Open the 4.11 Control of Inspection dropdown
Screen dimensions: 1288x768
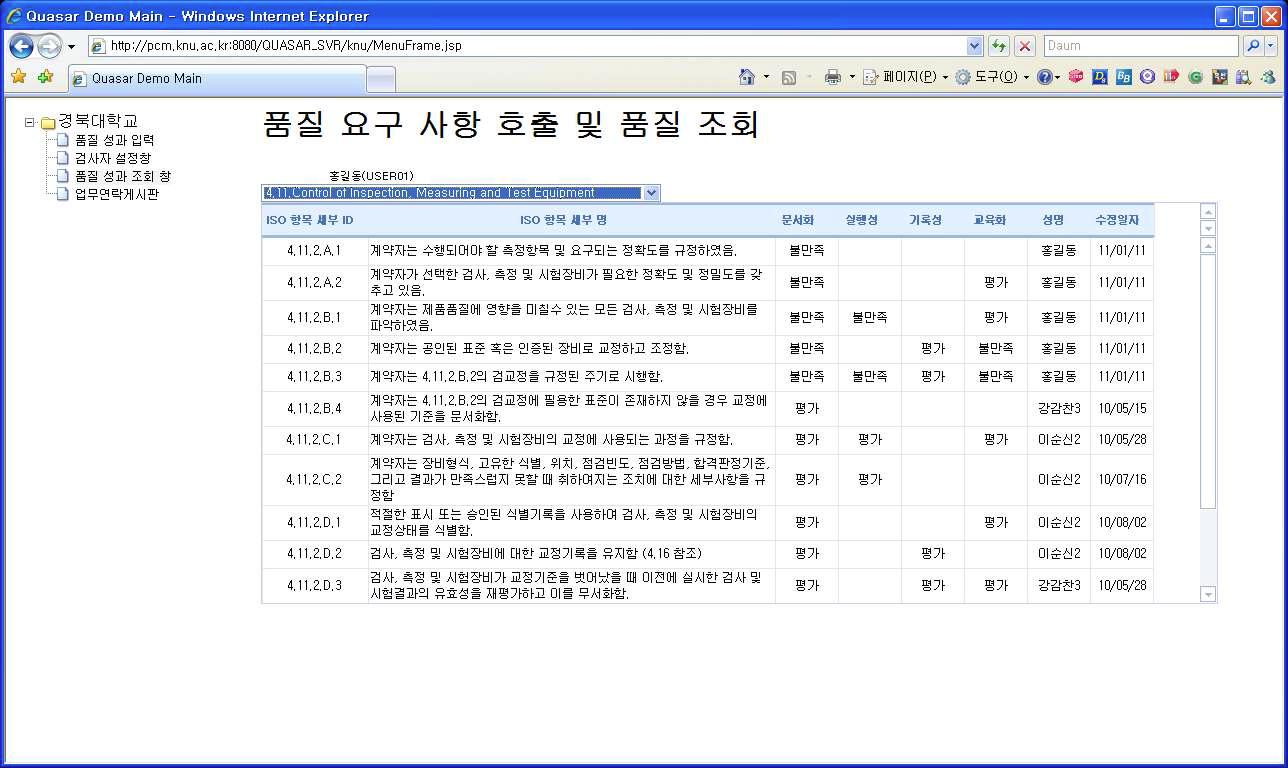(461, 193)
